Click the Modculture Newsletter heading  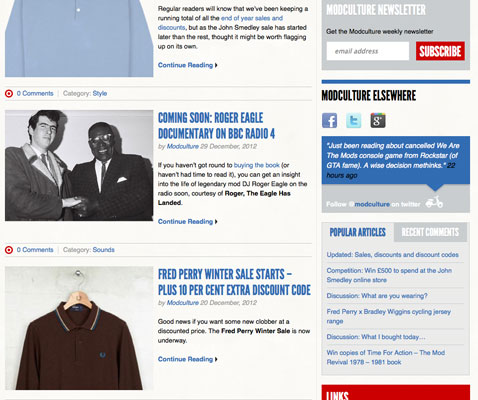[376, 10]
